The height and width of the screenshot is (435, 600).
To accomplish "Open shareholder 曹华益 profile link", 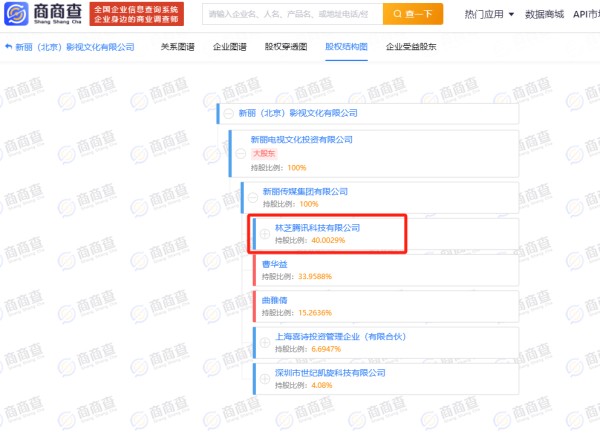I will (x=275, y=264).
